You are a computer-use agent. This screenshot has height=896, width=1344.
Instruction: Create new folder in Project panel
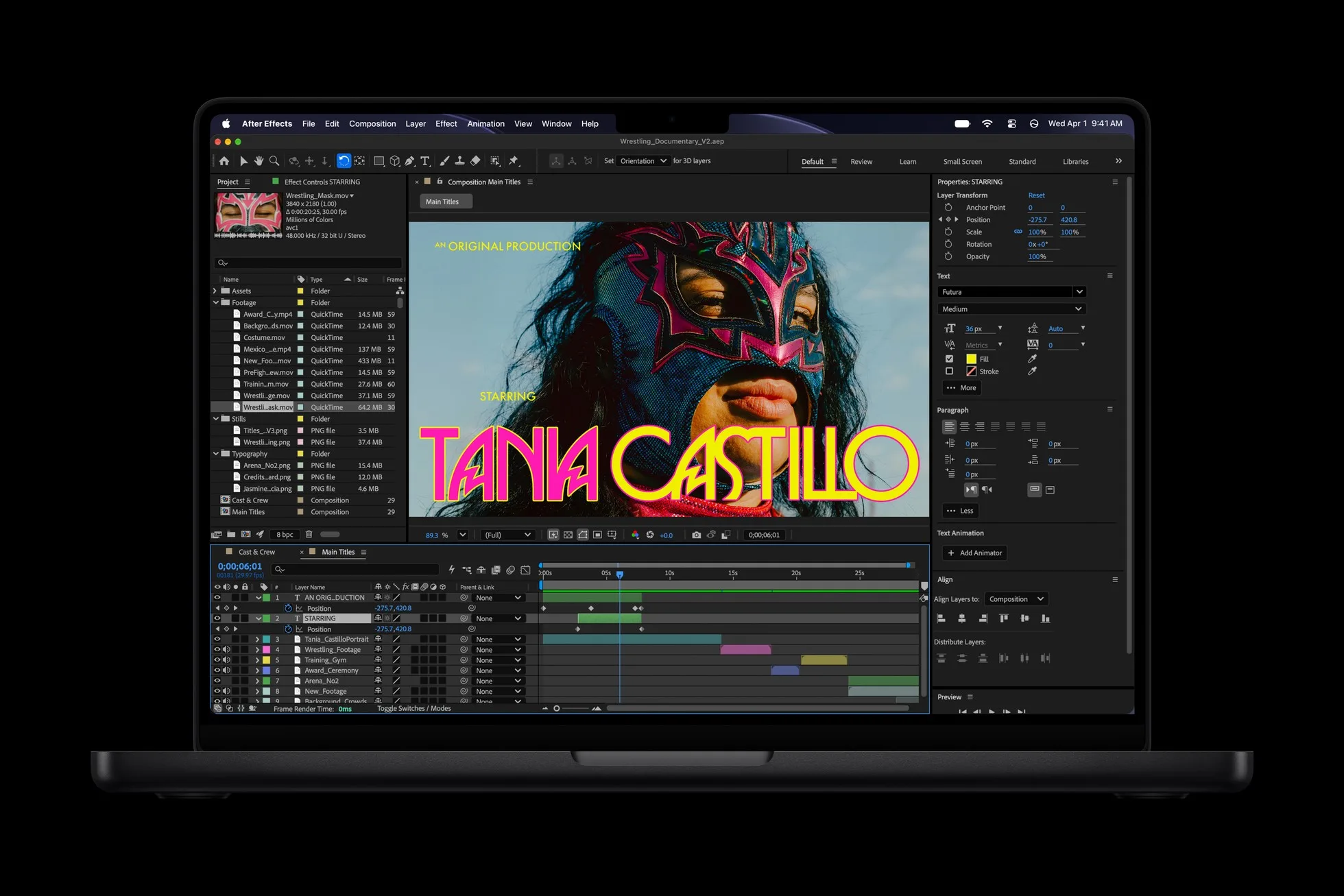click(x=231, y=534)
